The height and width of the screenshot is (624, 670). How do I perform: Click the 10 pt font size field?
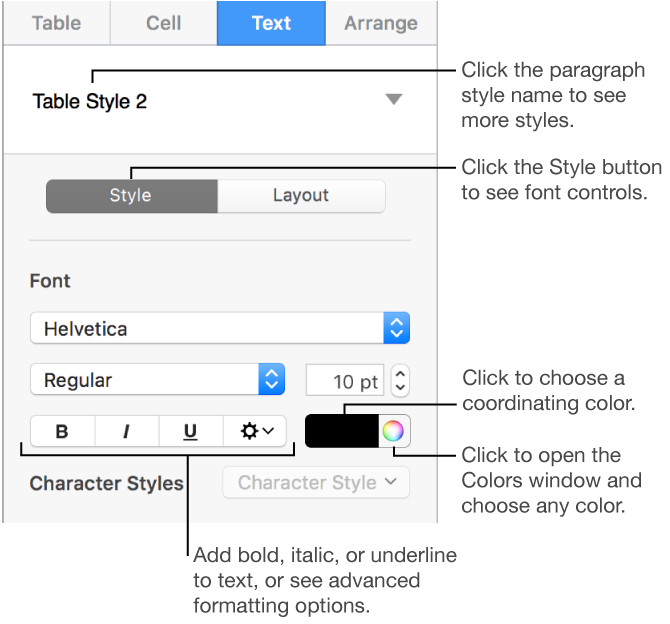pyautogui.click(x=345, y=380)
